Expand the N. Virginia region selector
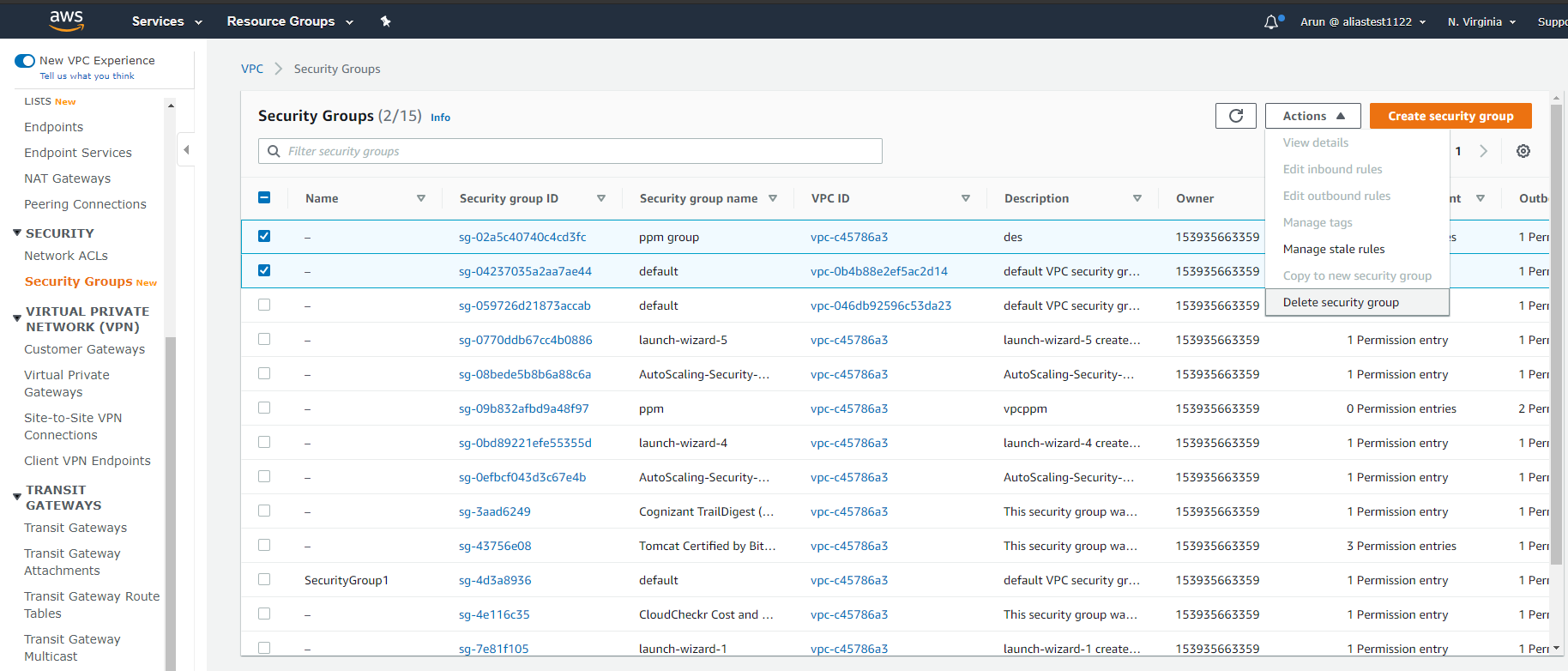The width and height of the screenshot is (1568, 671). tap(1481, 21)
